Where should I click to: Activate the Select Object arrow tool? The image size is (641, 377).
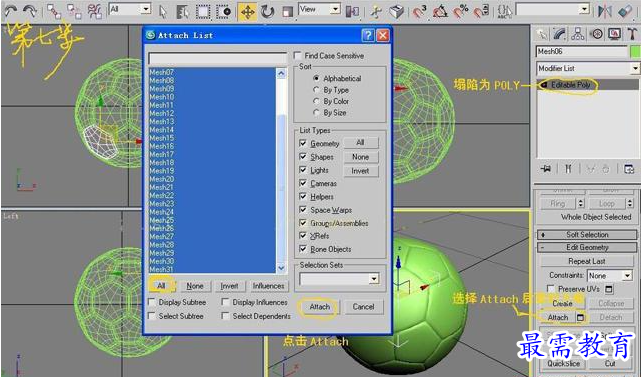pos(163,11)
